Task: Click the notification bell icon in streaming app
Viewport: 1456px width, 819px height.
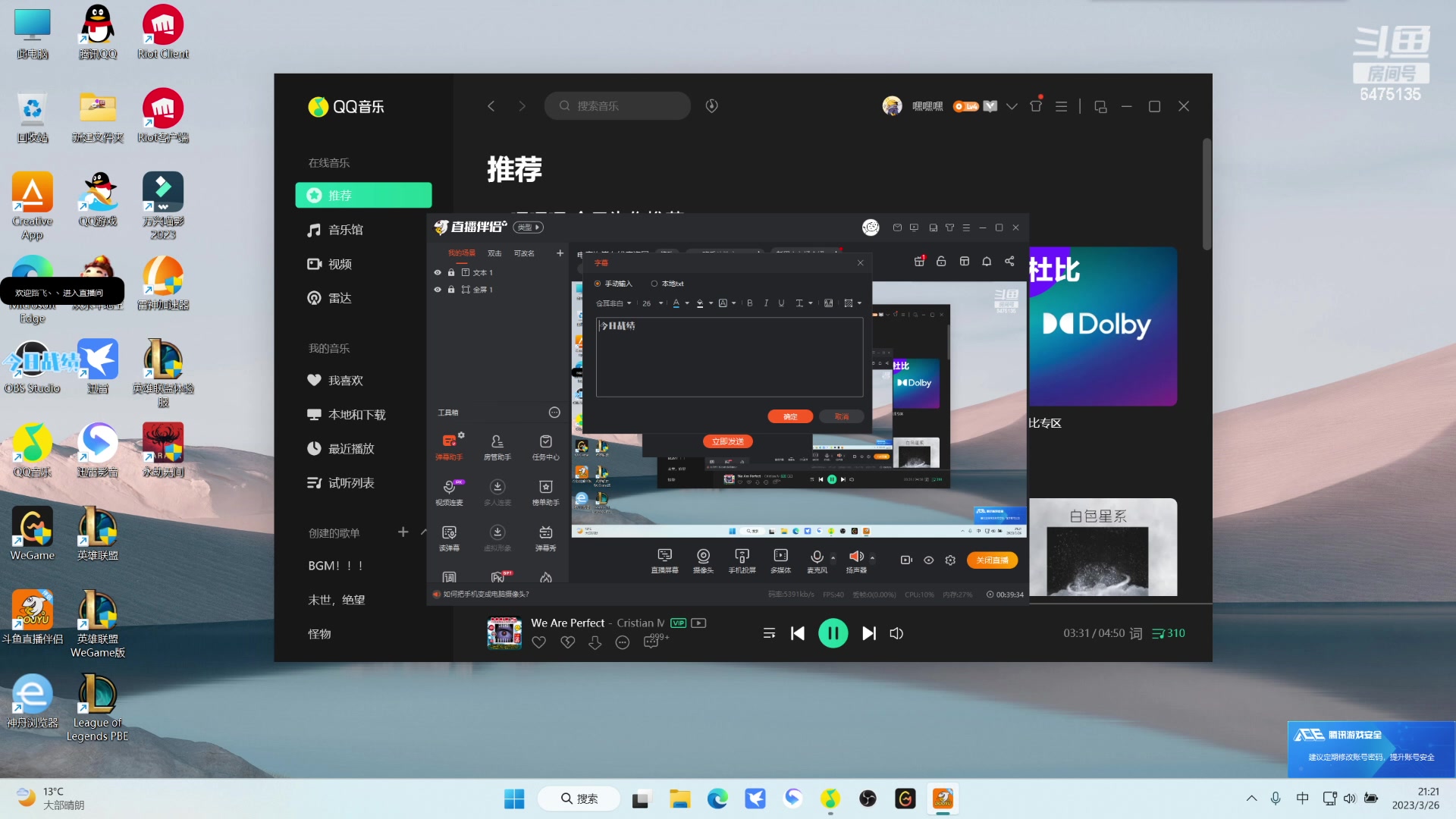Action: click(x=987, y=261)
